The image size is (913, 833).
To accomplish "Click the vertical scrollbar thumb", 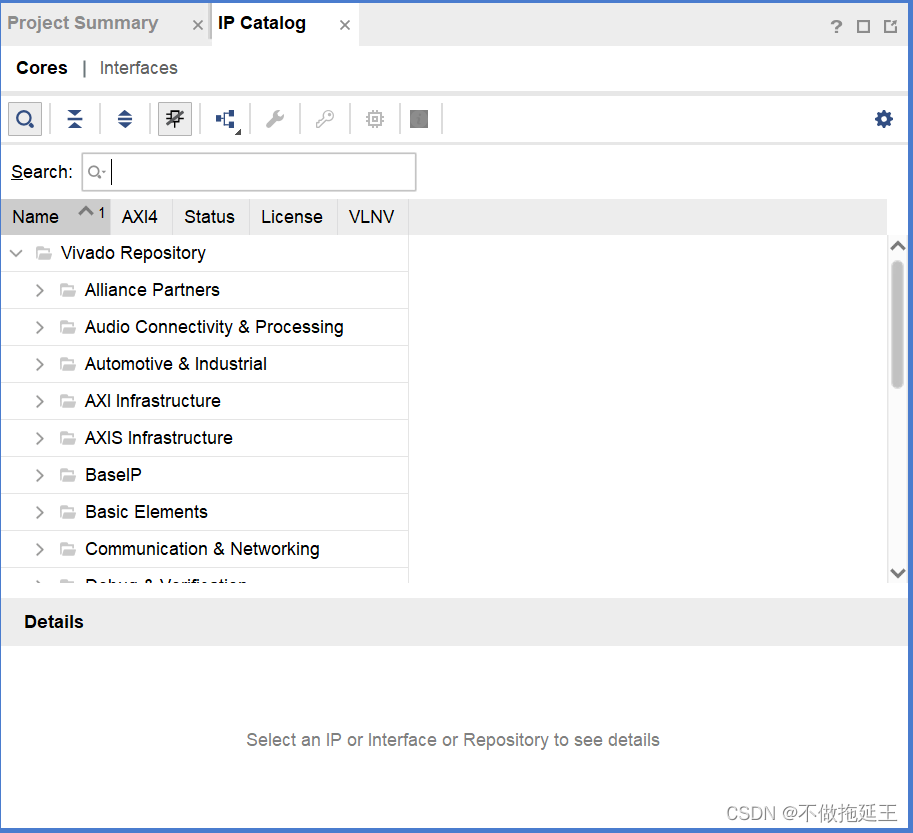I will coord(897,324).
